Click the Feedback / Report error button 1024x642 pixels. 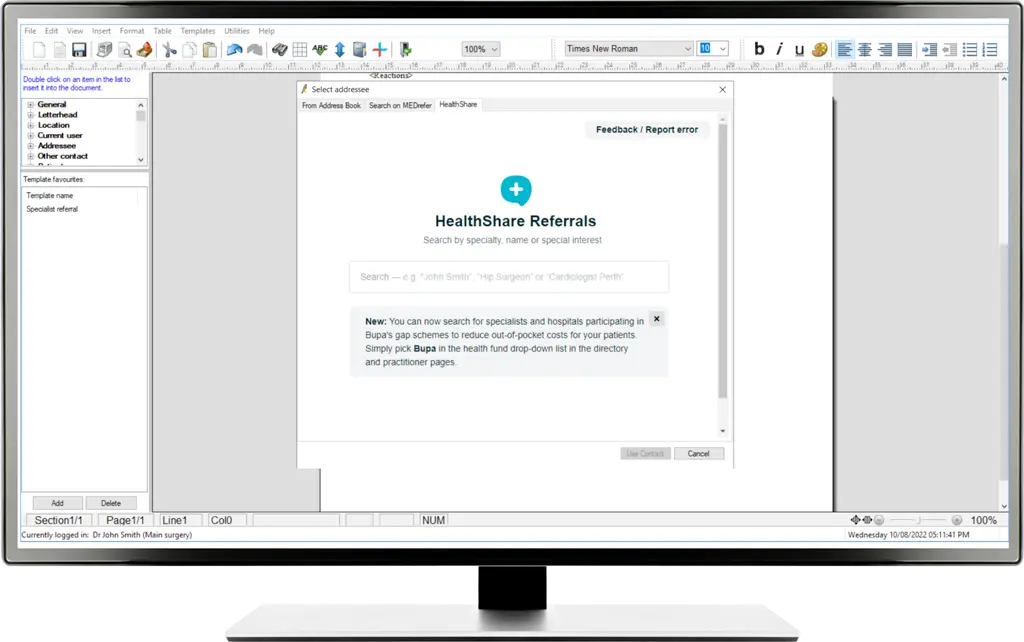pos(647,130)
